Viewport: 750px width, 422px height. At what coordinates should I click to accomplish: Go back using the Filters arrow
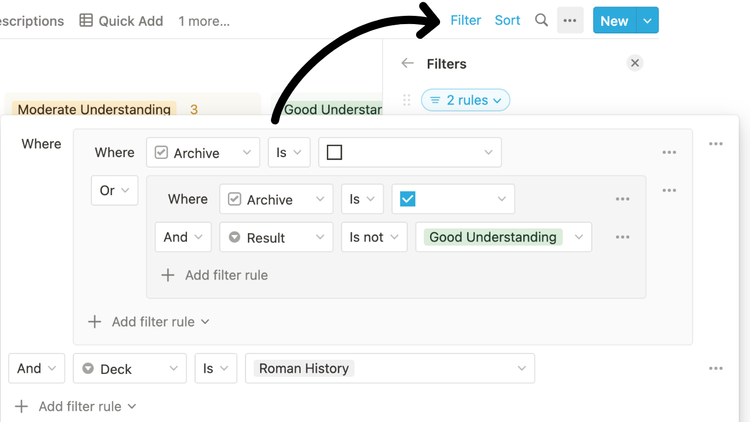pyautogui.click(x=407, y=63)
